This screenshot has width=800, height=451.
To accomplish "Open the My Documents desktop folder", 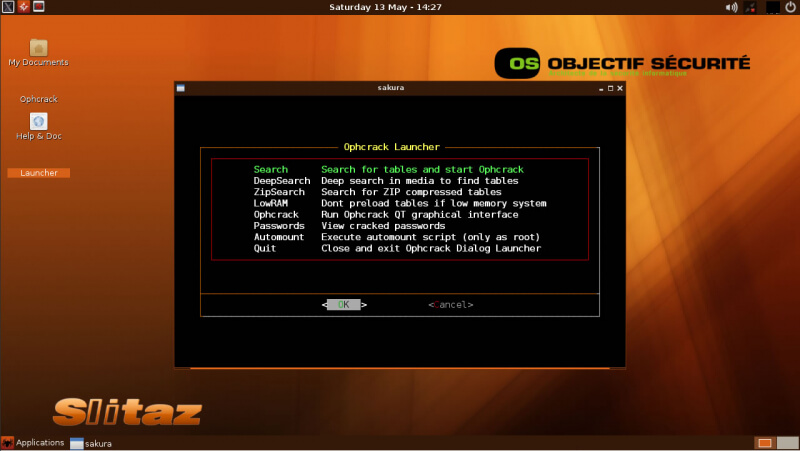I will [x=38, y=53].
